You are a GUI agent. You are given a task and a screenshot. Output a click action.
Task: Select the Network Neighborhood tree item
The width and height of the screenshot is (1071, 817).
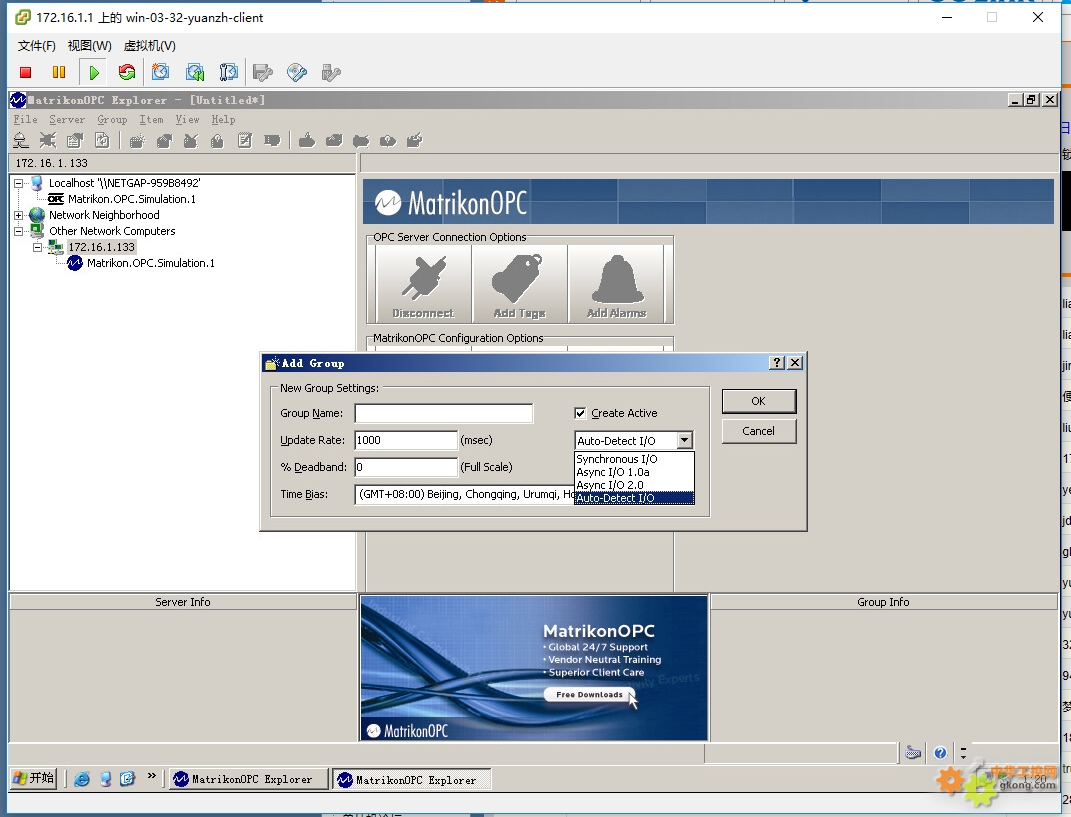click(104, 215)
